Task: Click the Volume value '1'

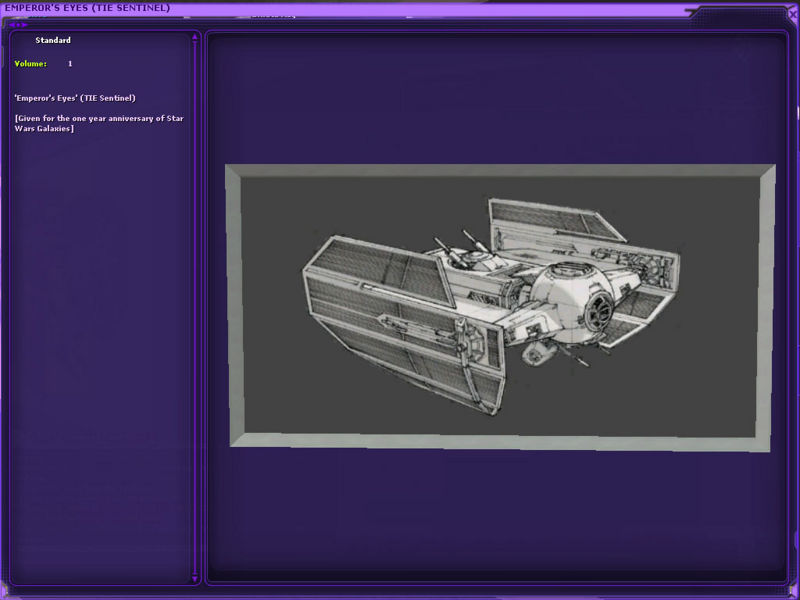Action: [x=70, y=64]
